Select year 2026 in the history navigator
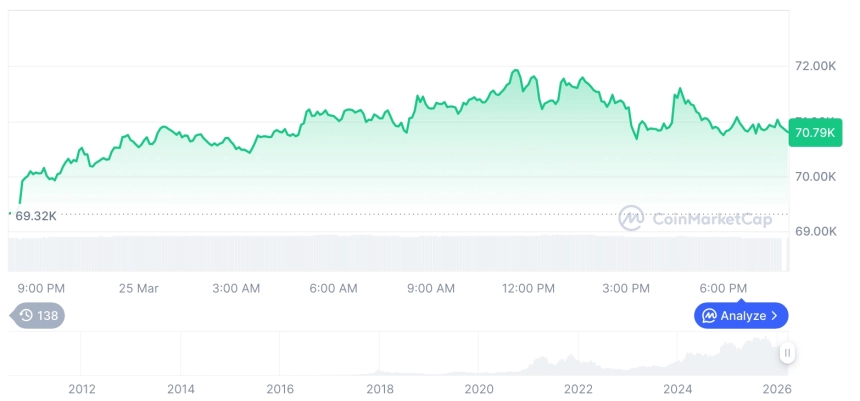Image resolution: width=860 pixels, height=401 pixels. coord(776,389)
